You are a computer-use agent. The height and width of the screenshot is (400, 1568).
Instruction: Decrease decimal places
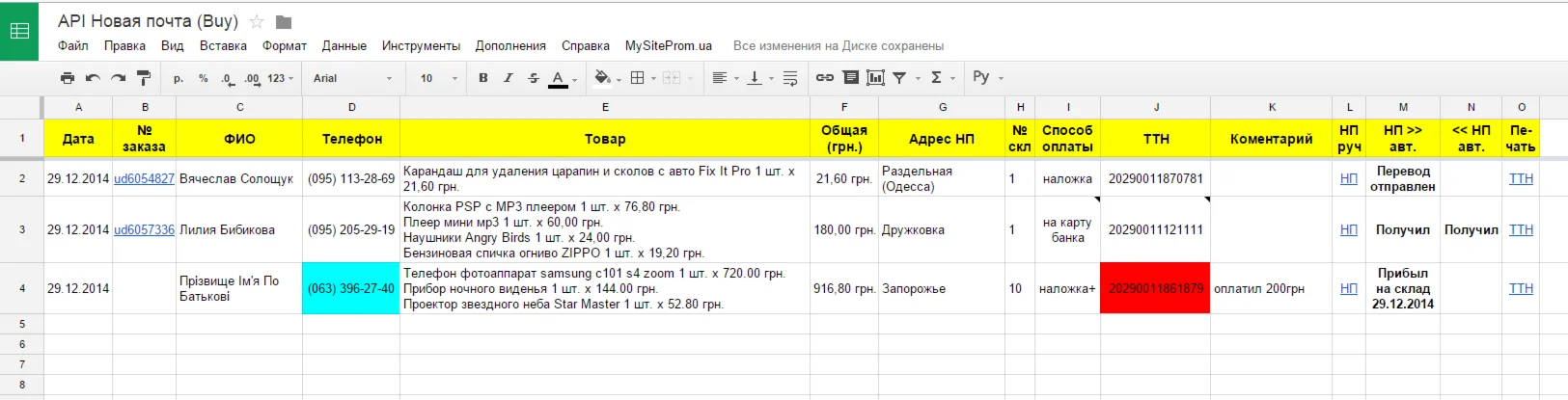(227, 78)
